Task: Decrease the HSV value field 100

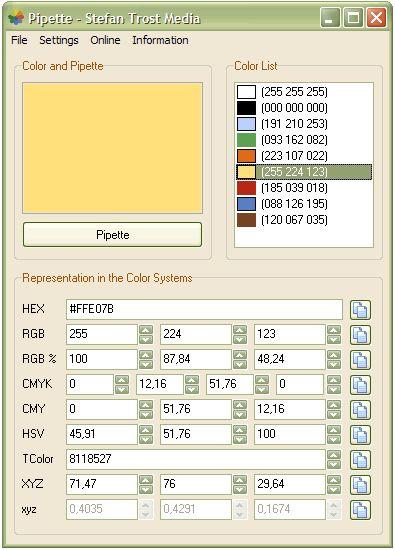Action: 334,440
